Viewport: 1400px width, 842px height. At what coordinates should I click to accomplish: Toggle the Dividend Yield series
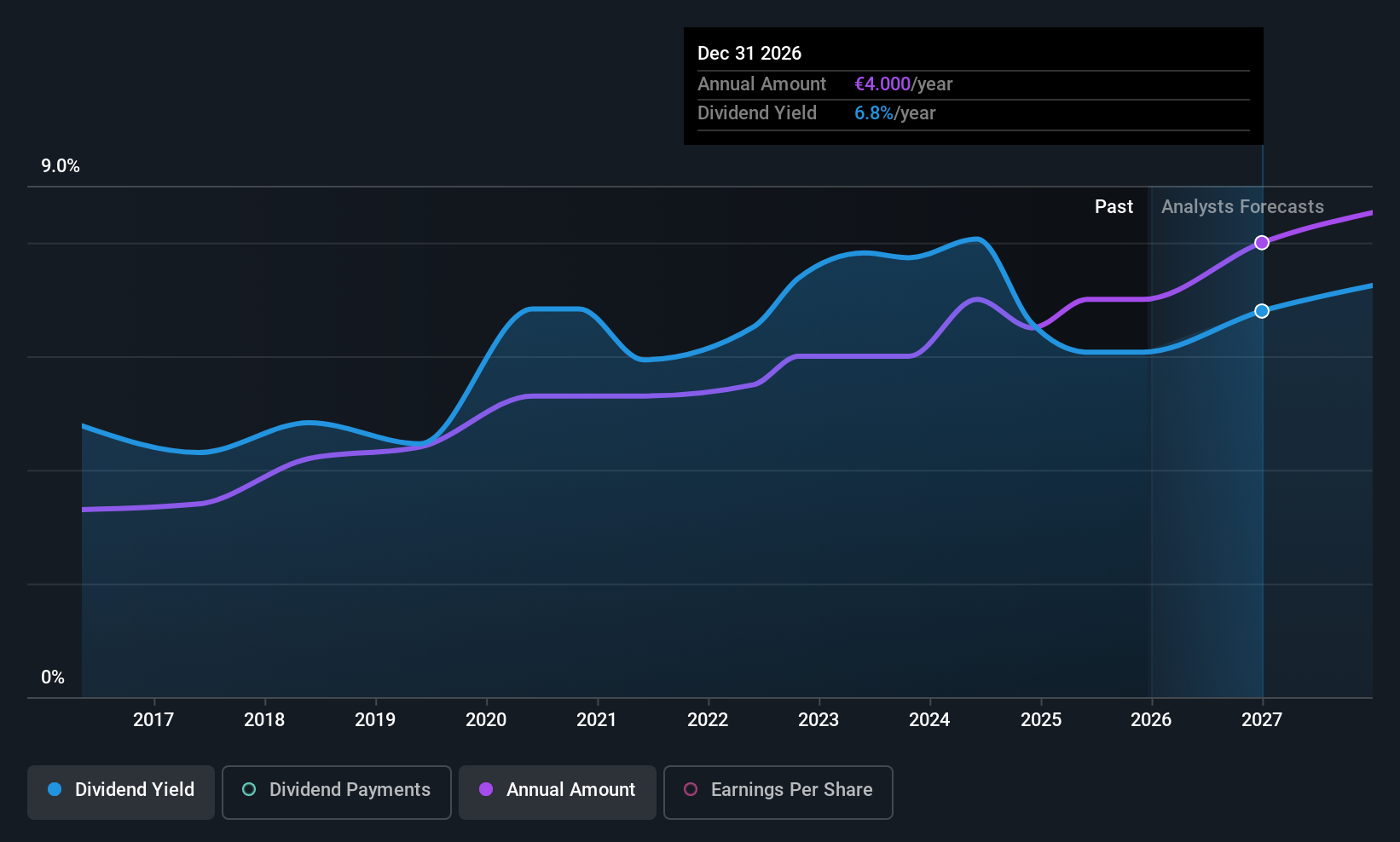point(120,791)
